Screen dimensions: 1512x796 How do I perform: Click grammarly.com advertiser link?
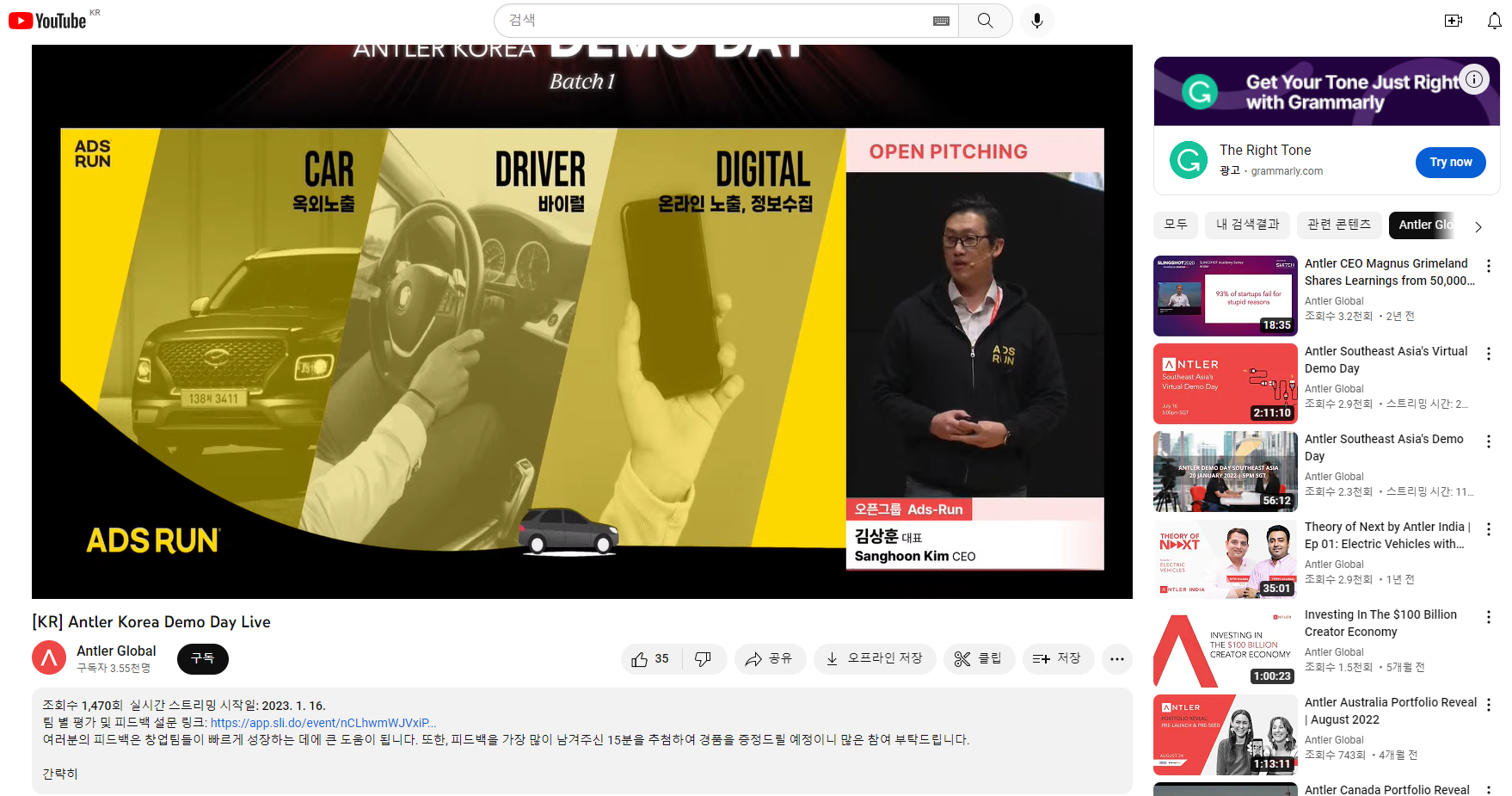(x=1287, y=171)
